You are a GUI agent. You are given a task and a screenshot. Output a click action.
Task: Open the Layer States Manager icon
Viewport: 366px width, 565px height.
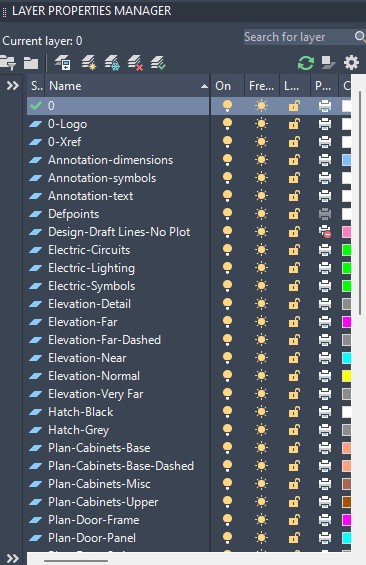63,63
